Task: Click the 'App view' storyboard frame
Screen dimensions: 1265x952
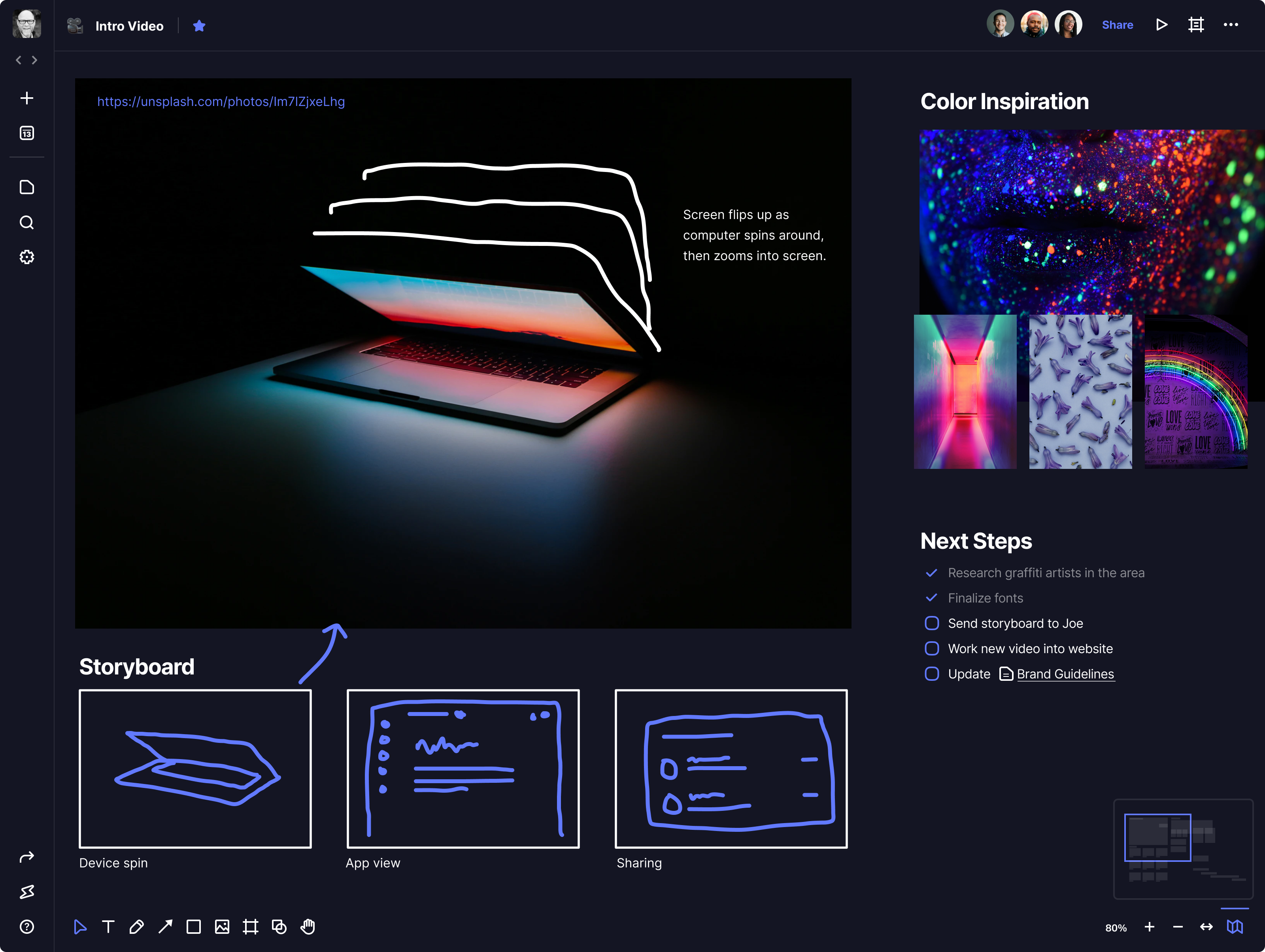Action: [x=463, y=769]
